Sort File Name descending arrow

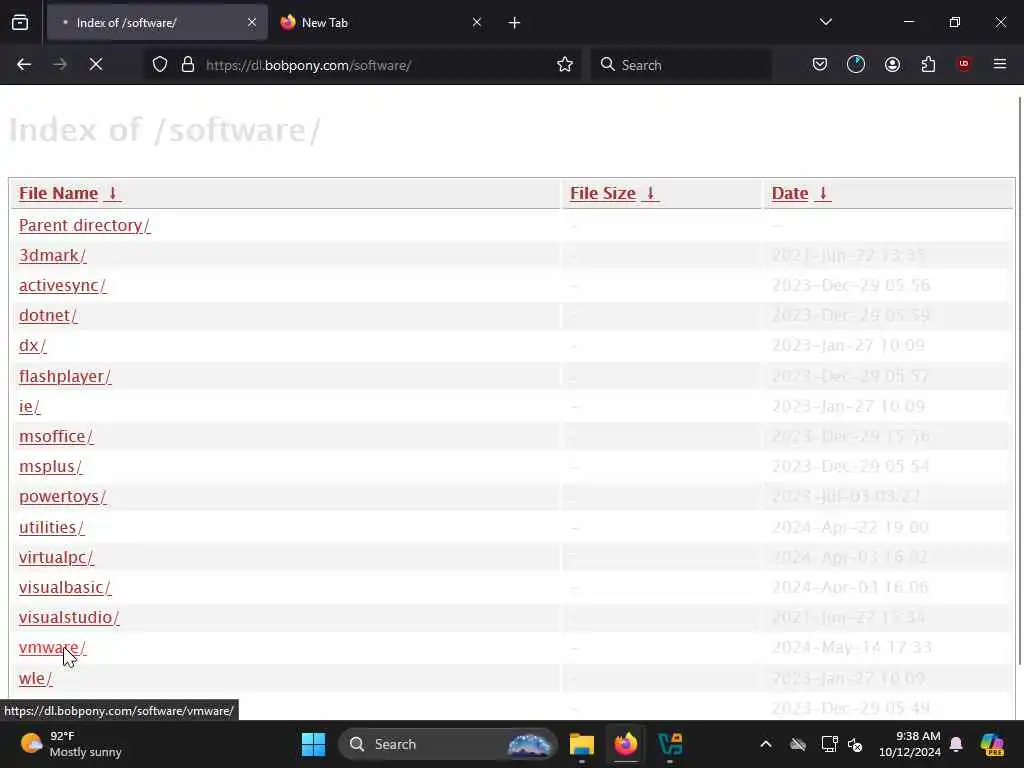[x=112, y=193]
